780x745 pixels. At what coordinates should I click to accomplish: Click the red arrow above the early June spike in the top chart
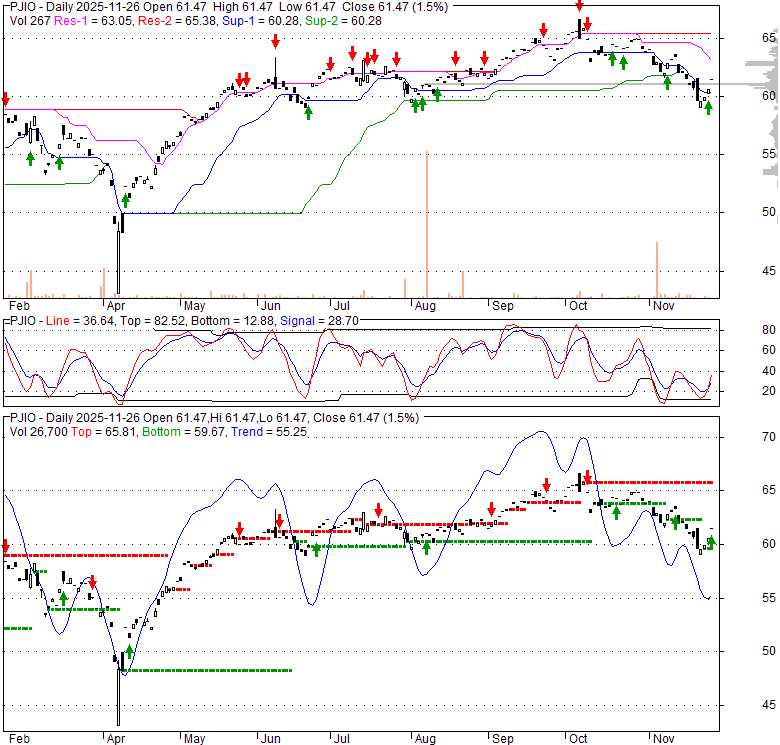275,42
